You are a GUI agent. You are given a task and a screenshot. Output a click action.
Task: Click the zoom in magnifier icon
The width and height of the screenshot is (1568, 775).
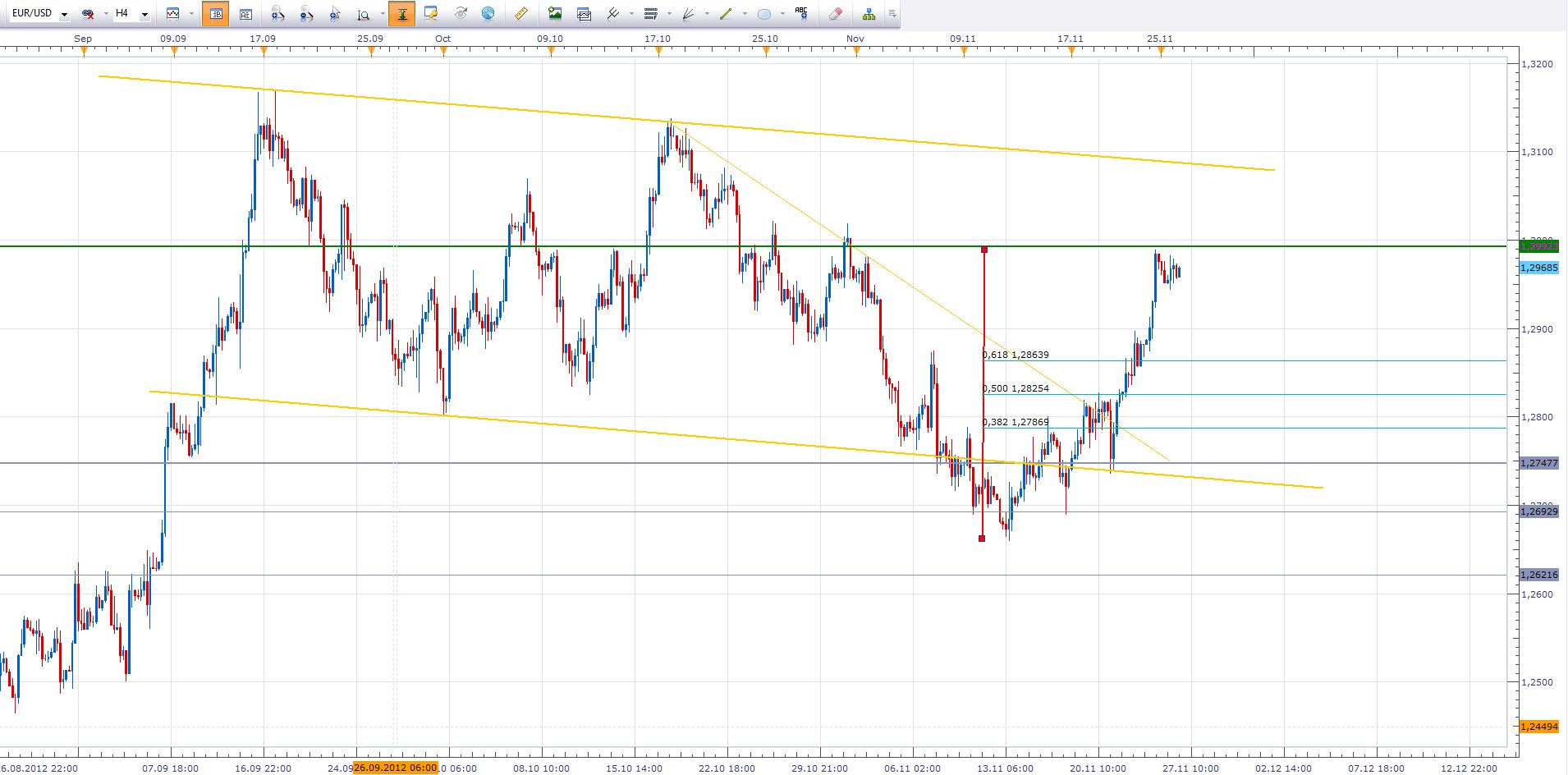[277, 14]
